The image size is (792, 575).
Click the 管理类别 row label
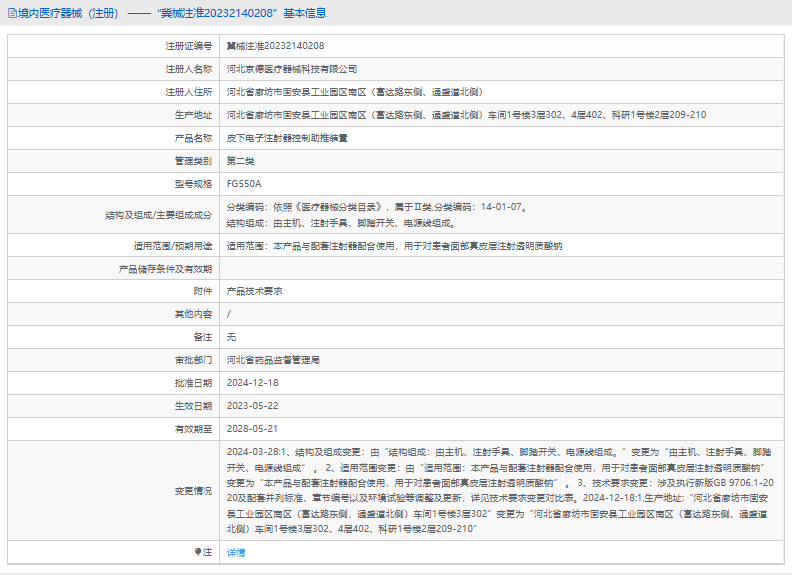(x=193, y=161)
